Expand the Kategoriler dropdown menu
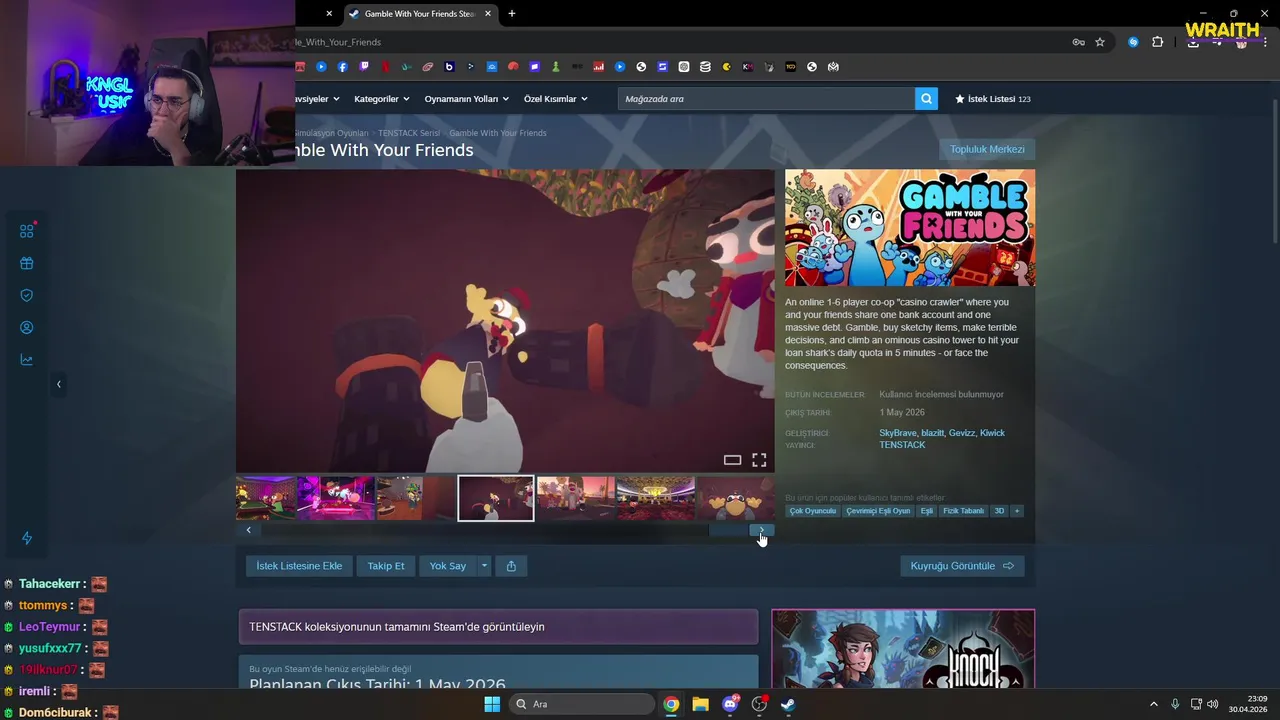The image size is (1280, 720). [382, 99]
